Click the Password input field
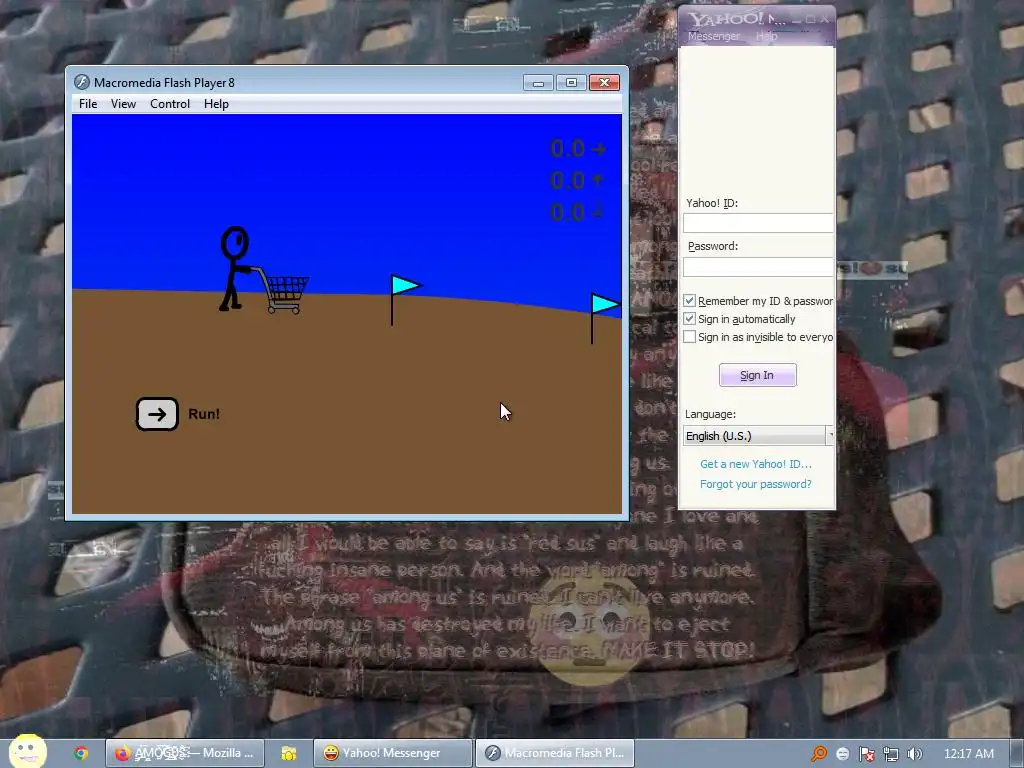The image size is (1024, 768). (x=758, y=266)
